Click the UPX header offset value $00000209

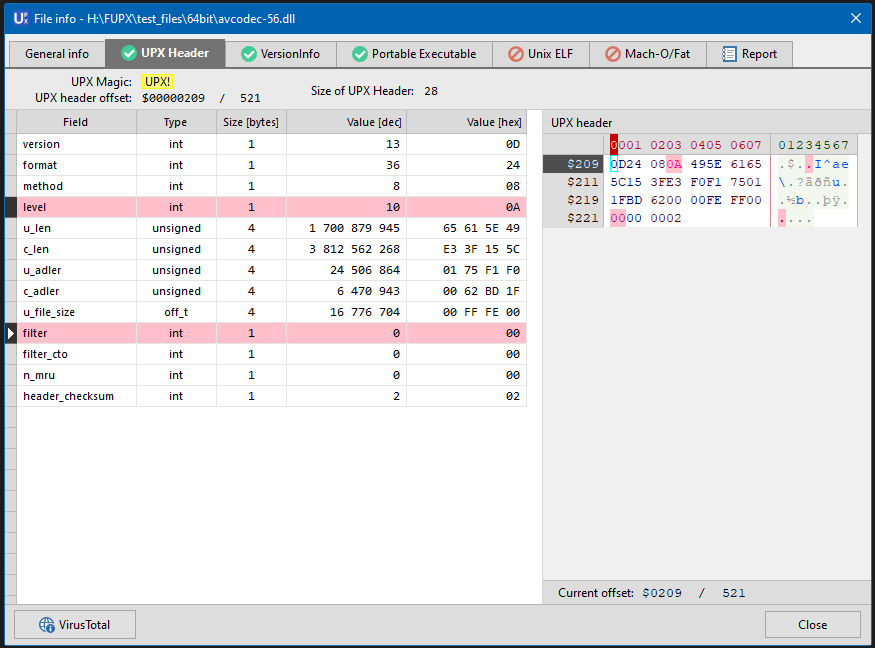(x=174, y=98)
